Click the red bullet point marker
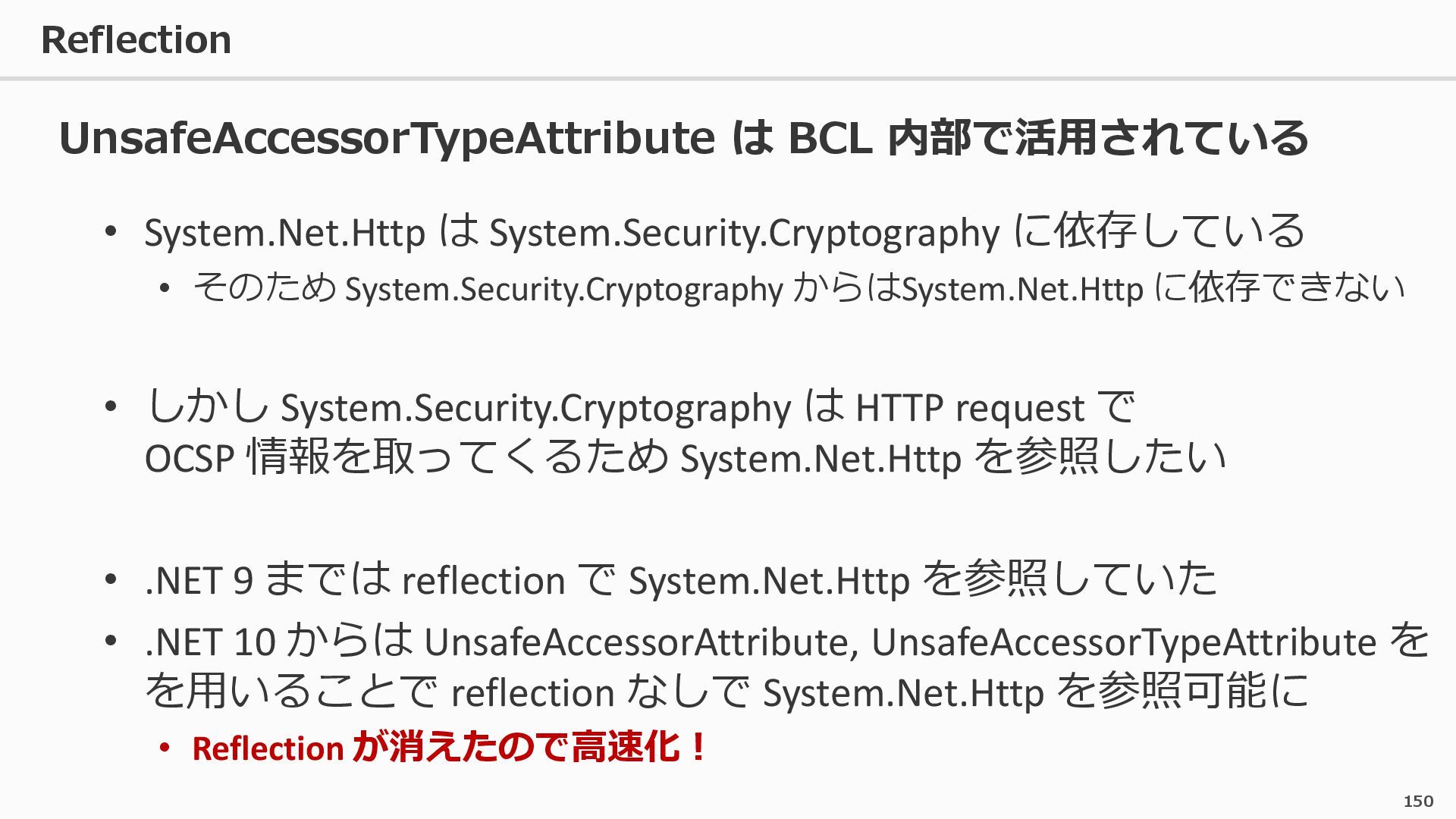 point(165,748)
